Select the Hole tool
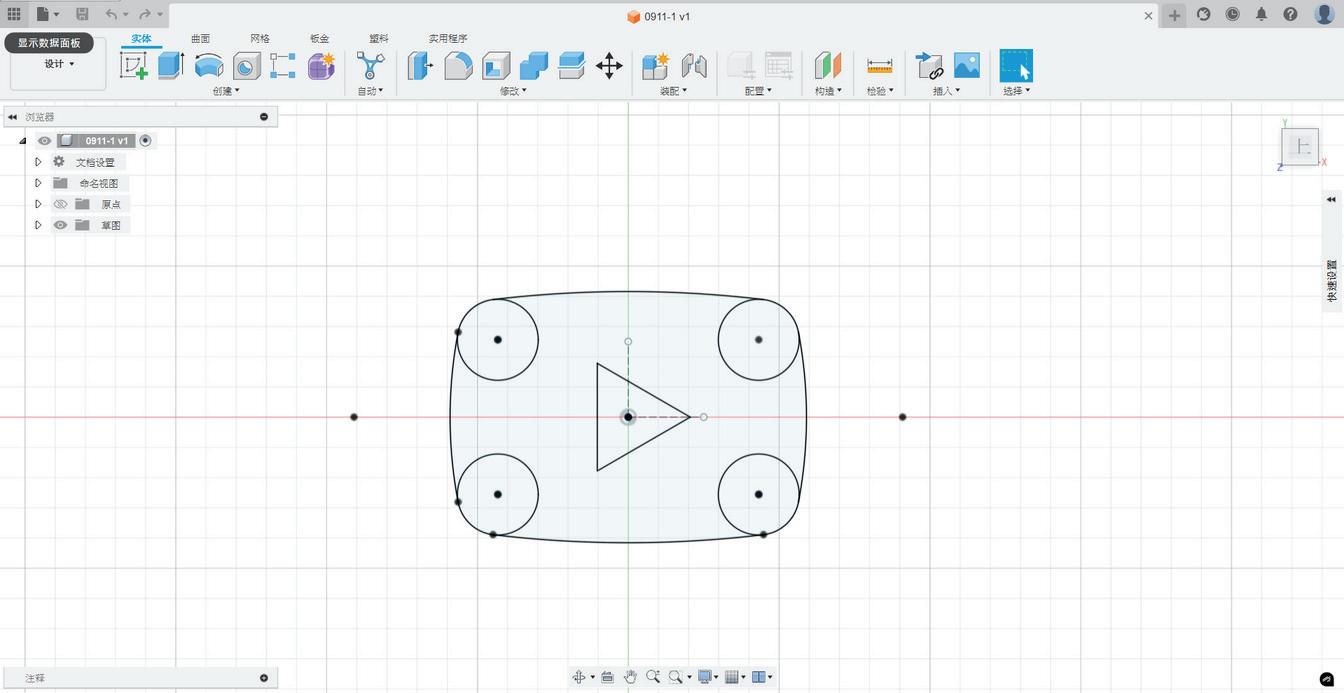Viewport: 1344px width, 693px height. coord(246,66)
